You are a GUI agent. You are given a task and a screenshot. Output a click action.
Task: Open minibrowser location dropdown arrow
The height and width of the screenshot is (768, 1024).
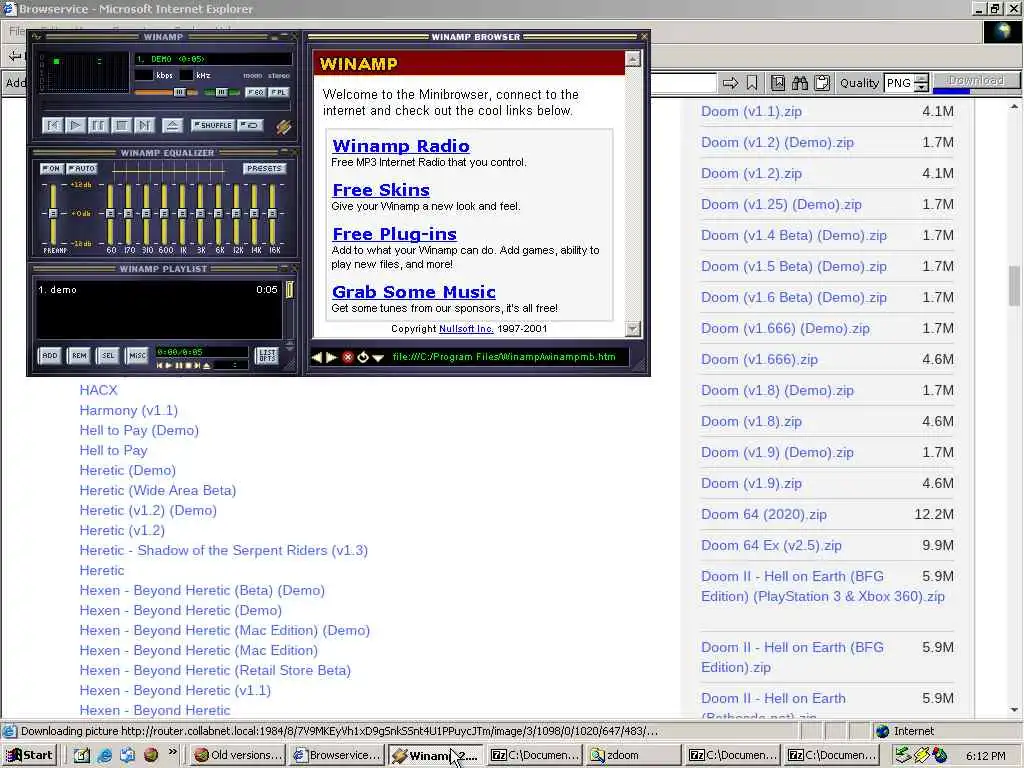point(377,358)
